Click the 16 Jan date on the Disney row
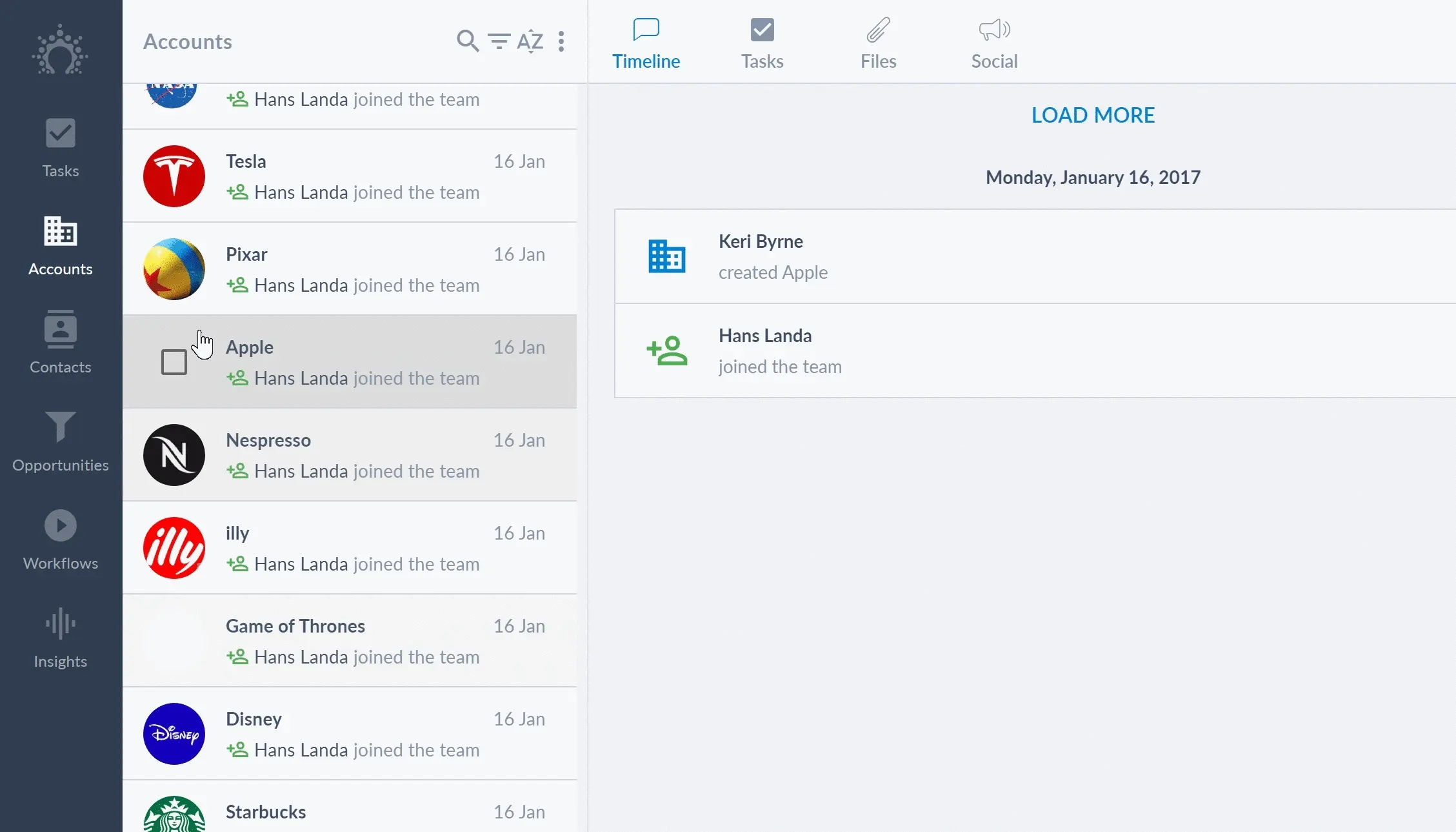This screenshot has width=1456, height=832. coord(519,719)
